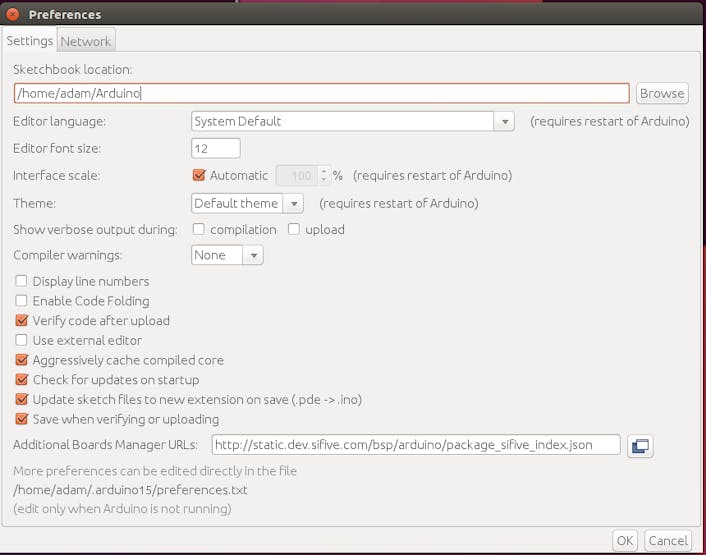The image size is (706, 555).
Task: Open the Editor language dropdown
Action: pyautogui.click(x=353, y=122)
